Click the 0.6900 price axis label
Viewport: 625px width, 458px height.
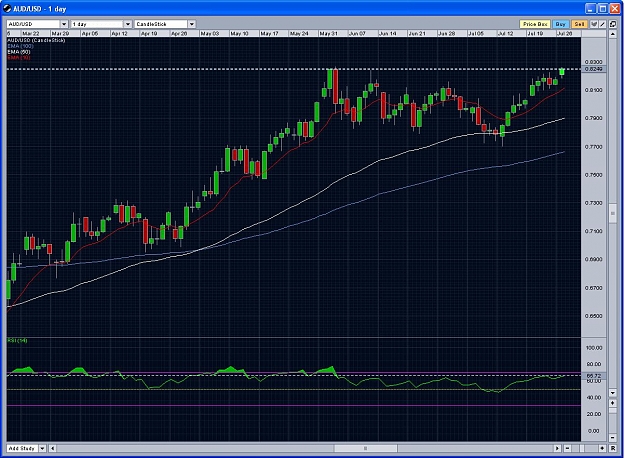(594, 259)
